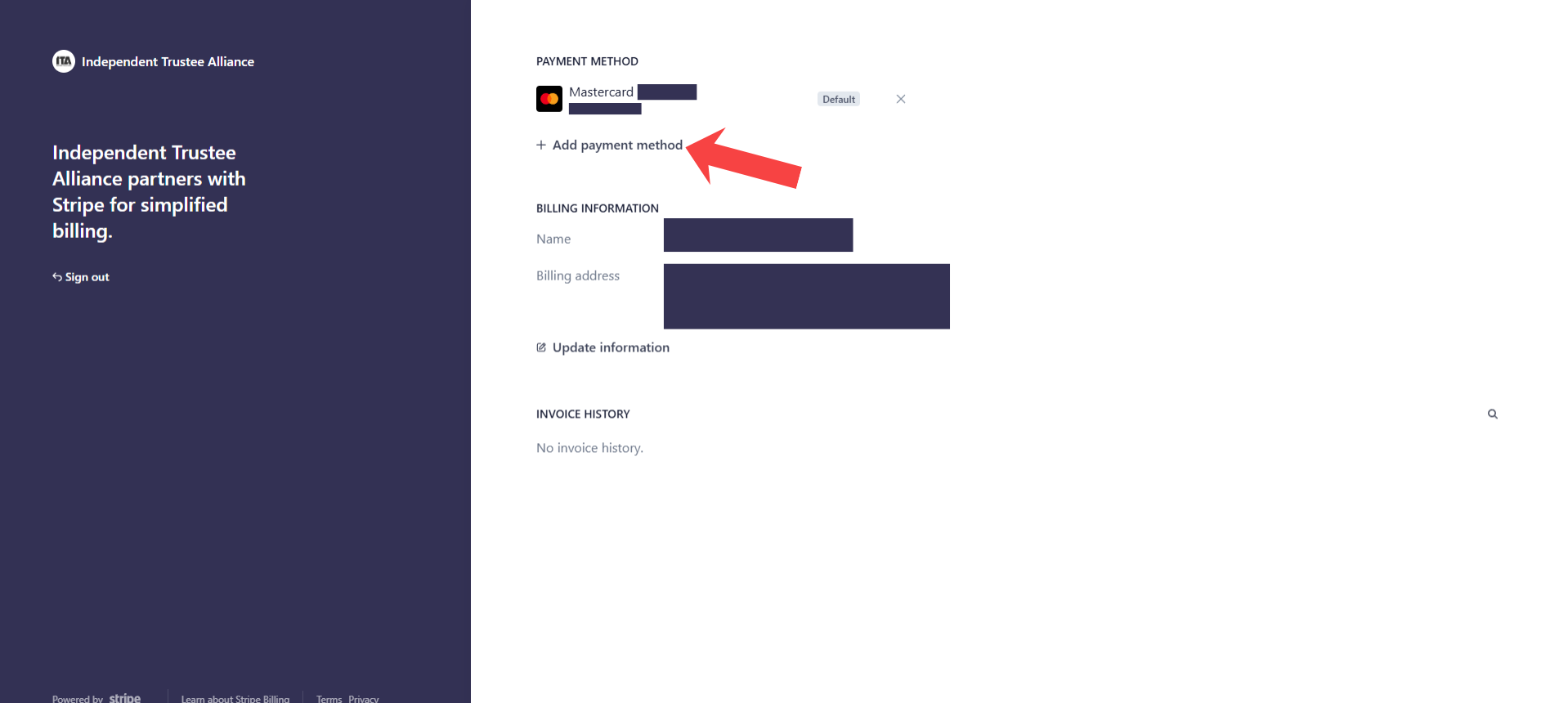Image resolution: width=1568 pixels, height=703 pixels.
Task: Remove the Mastercard payment method
Action: pyautogui.click(x=900, y=99)
